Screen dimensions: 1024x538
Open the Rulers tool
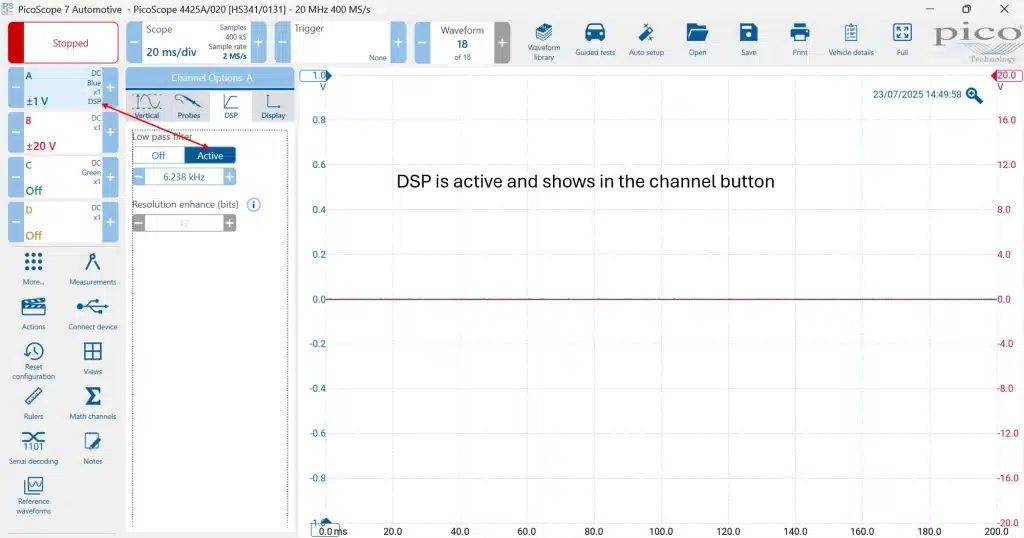pos(33,404)
